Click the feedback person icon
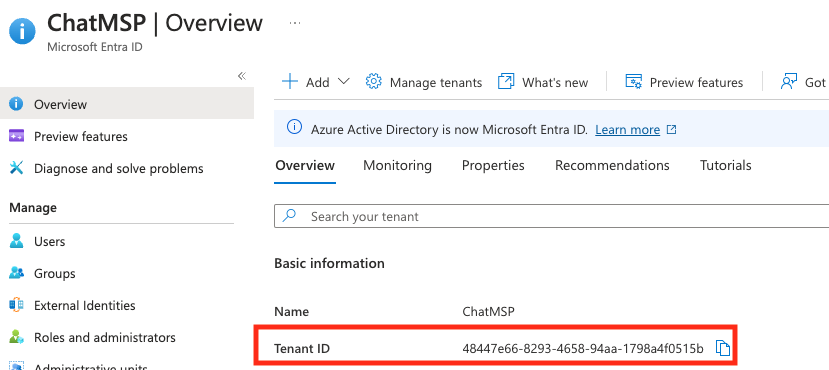 pyautogui.click(x=788, y=82)
